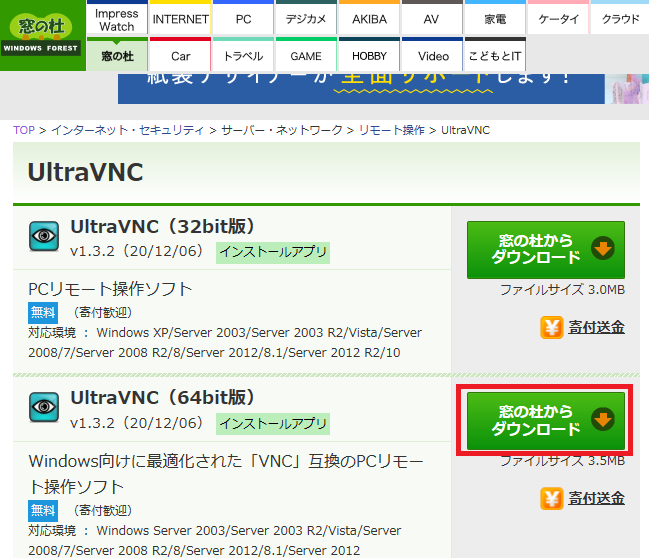This screenshot has height=558, width=649.
Task: Click the PCリモート操作ソフト description
Action: point(110,289)
